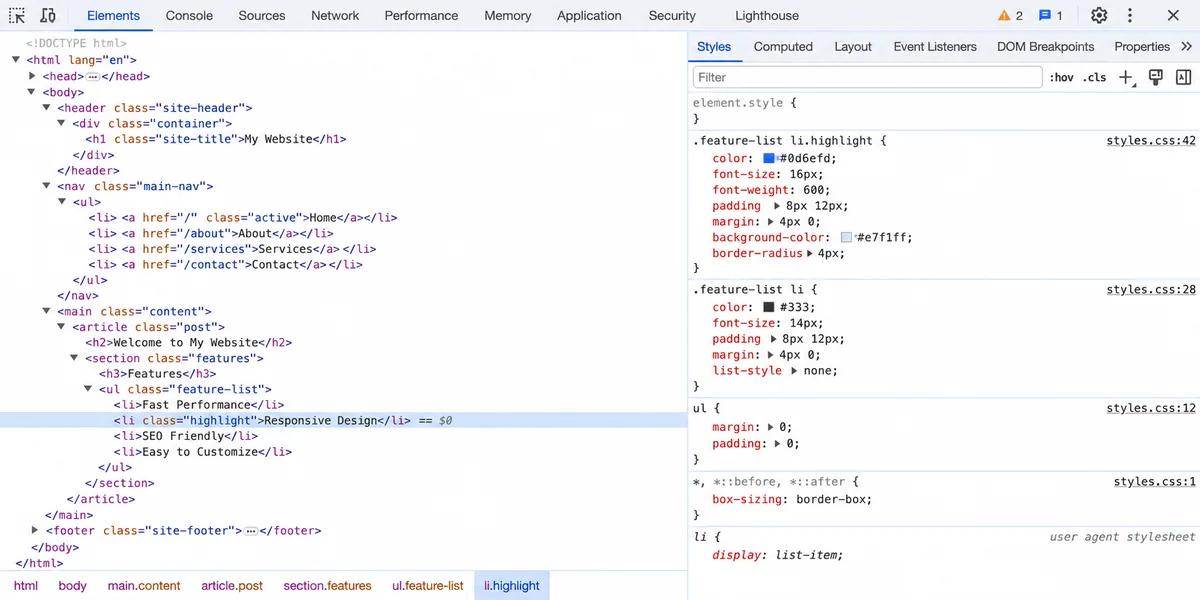The height and width of the screenshot is (600, 1200).
Task: Open the three-dot customize DevTools menu
Action: 1130,15
